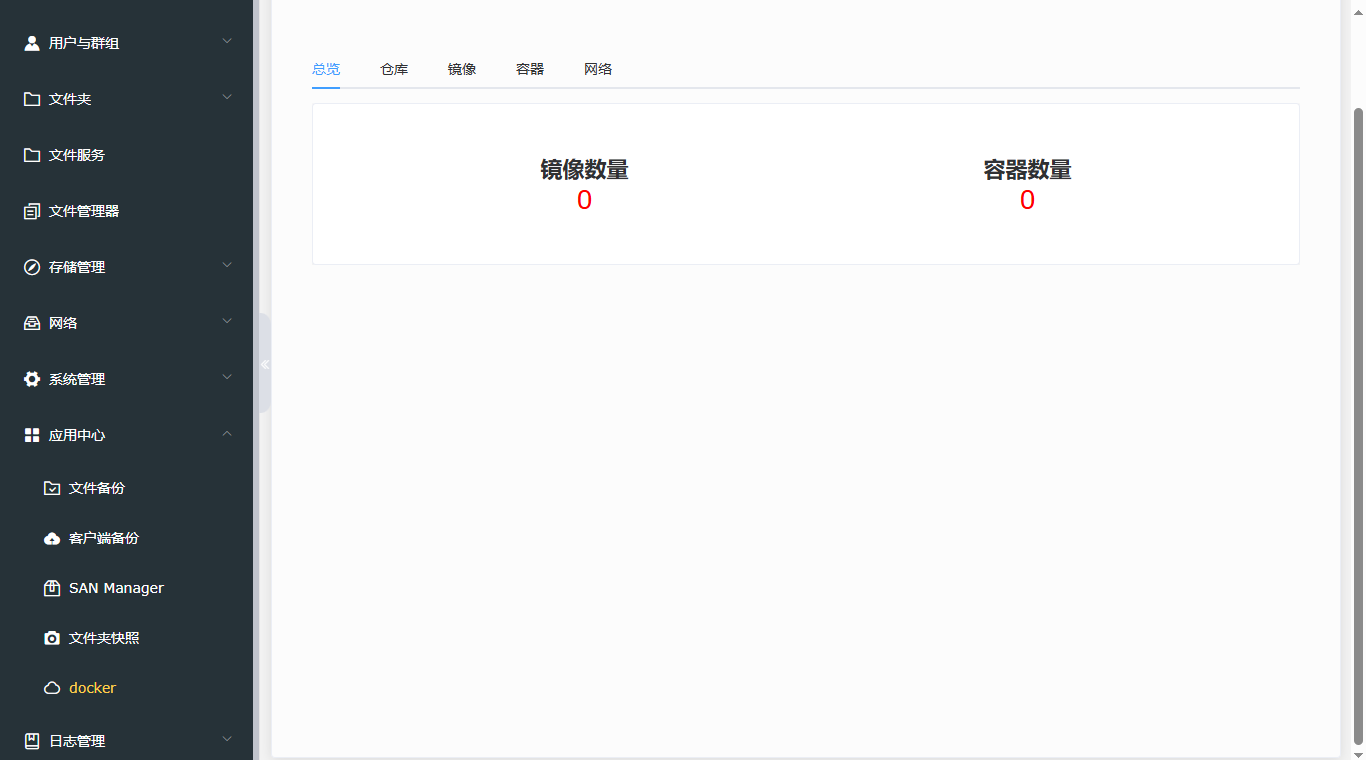
Task: Open the 文件服务 folder icon
Action: [x=32, y=155]
